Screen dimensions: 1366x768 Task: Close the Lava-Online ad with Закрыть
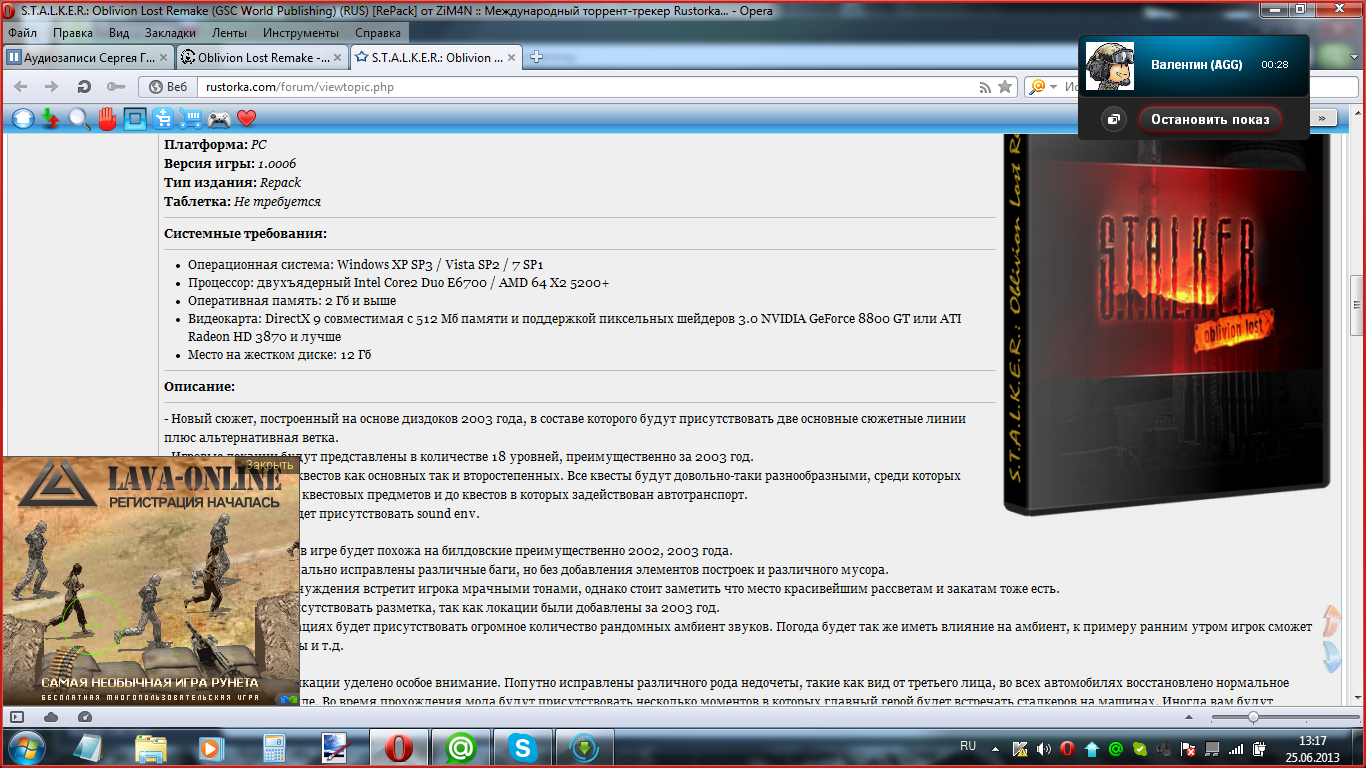point(270,465)
